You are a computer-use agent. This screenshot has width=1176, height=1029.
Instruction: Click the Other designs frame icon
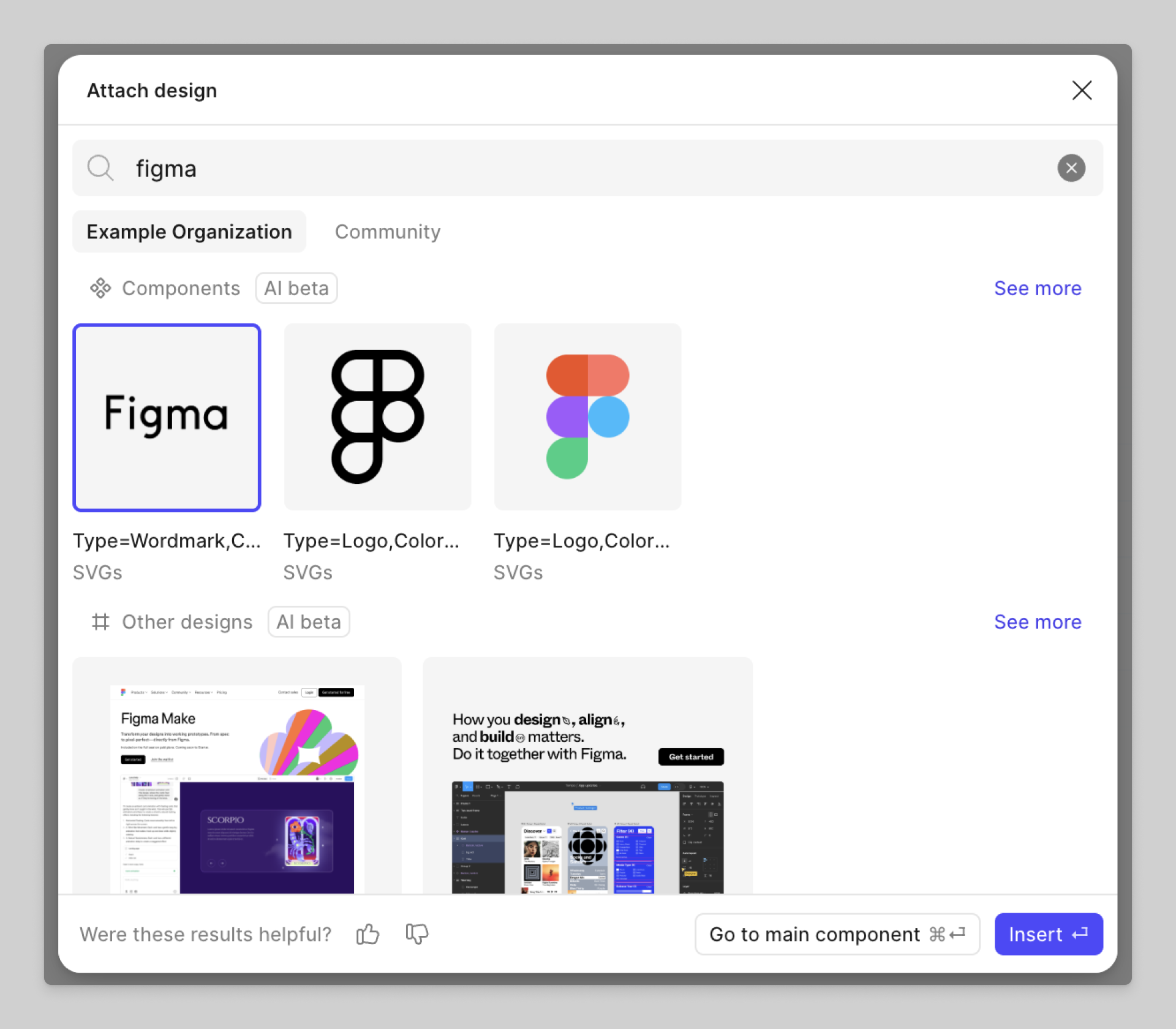pyautogui.click(x=100, y=622)
